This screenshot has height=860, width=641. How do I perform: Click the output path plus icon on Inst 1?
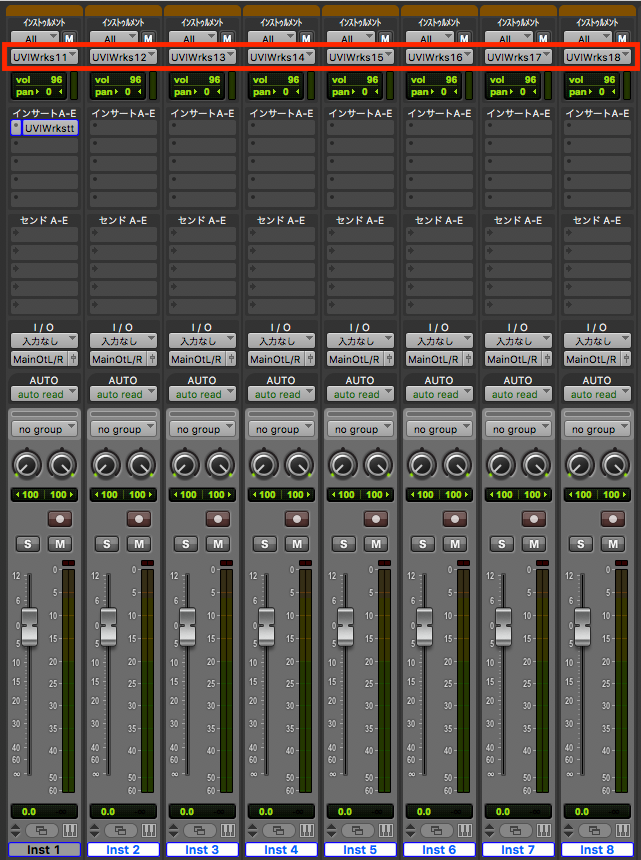point(73,359)
